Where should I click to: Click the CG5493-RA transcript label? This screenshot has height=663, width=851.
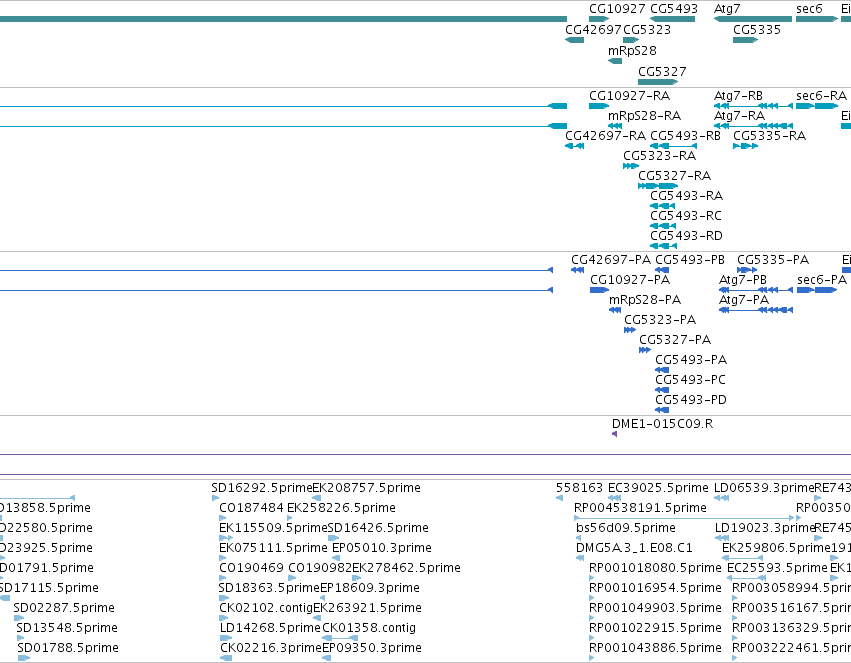tap(687, 196)
